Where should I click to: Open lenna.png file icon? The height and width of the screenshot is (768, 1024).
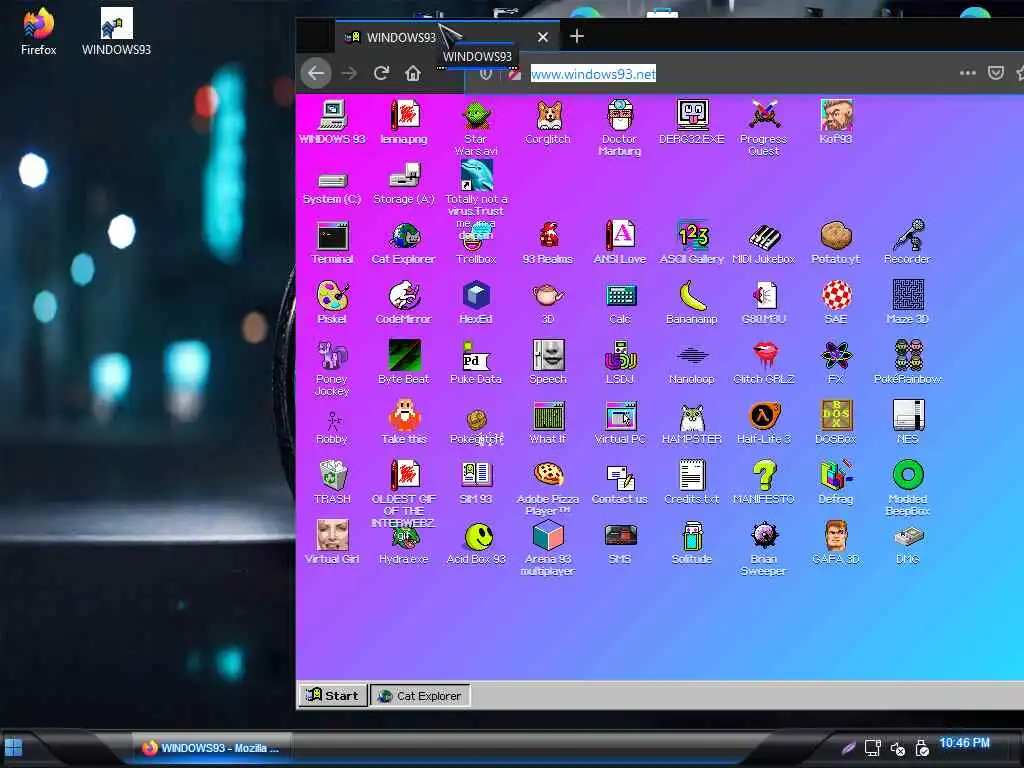click(x=404, y=116)
